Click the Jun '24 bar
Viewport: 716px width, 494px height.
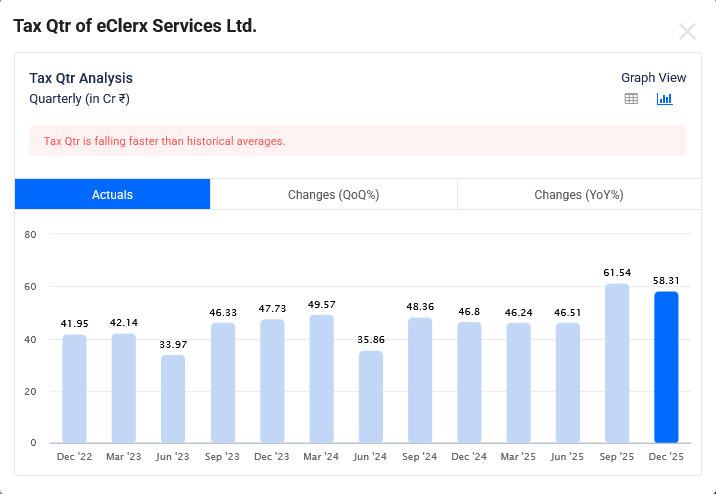click(370, 397)
